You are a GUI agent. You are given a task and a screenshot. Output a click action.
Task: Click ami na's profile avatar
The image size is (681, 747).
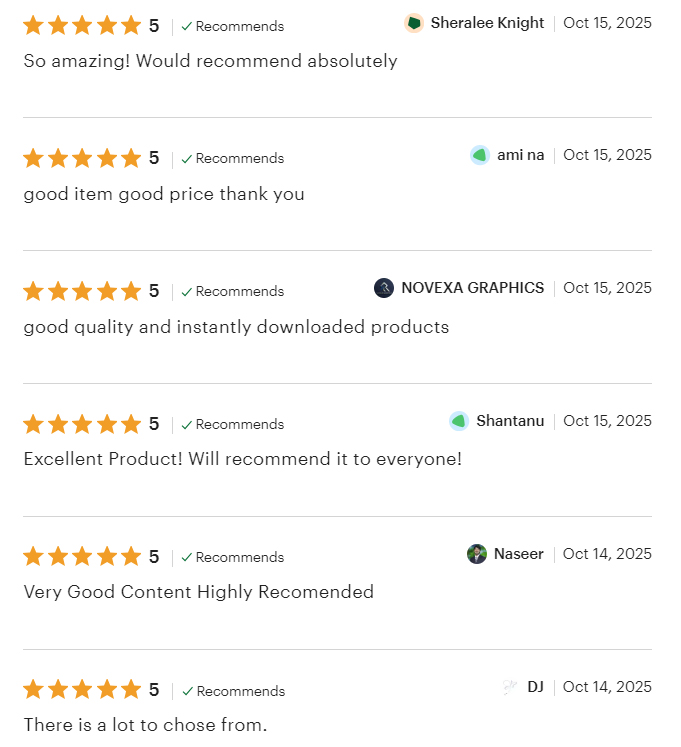[x=480, y=155]
